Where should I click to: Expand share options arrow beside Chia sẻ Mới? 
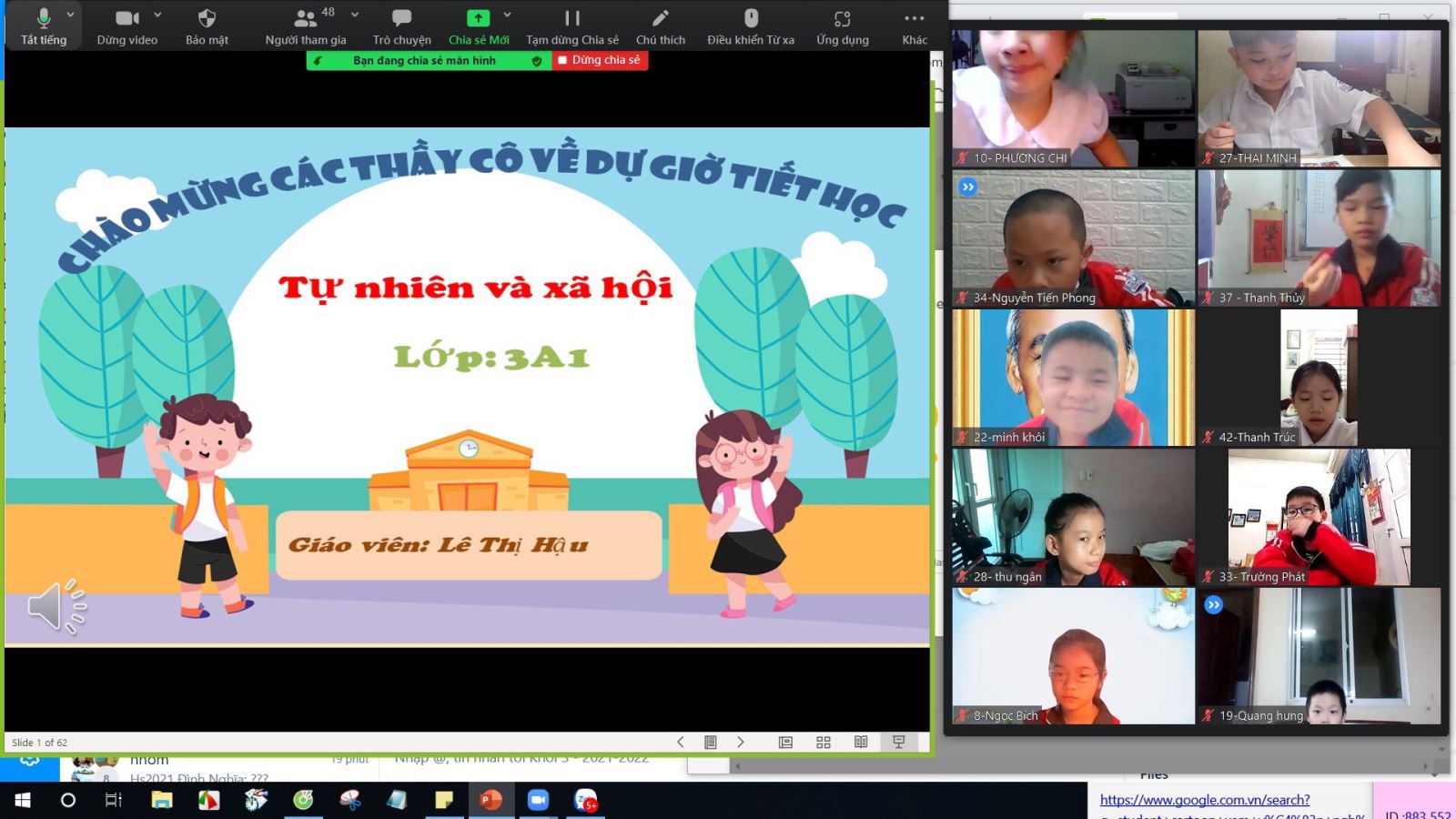[x=508, y=15]
